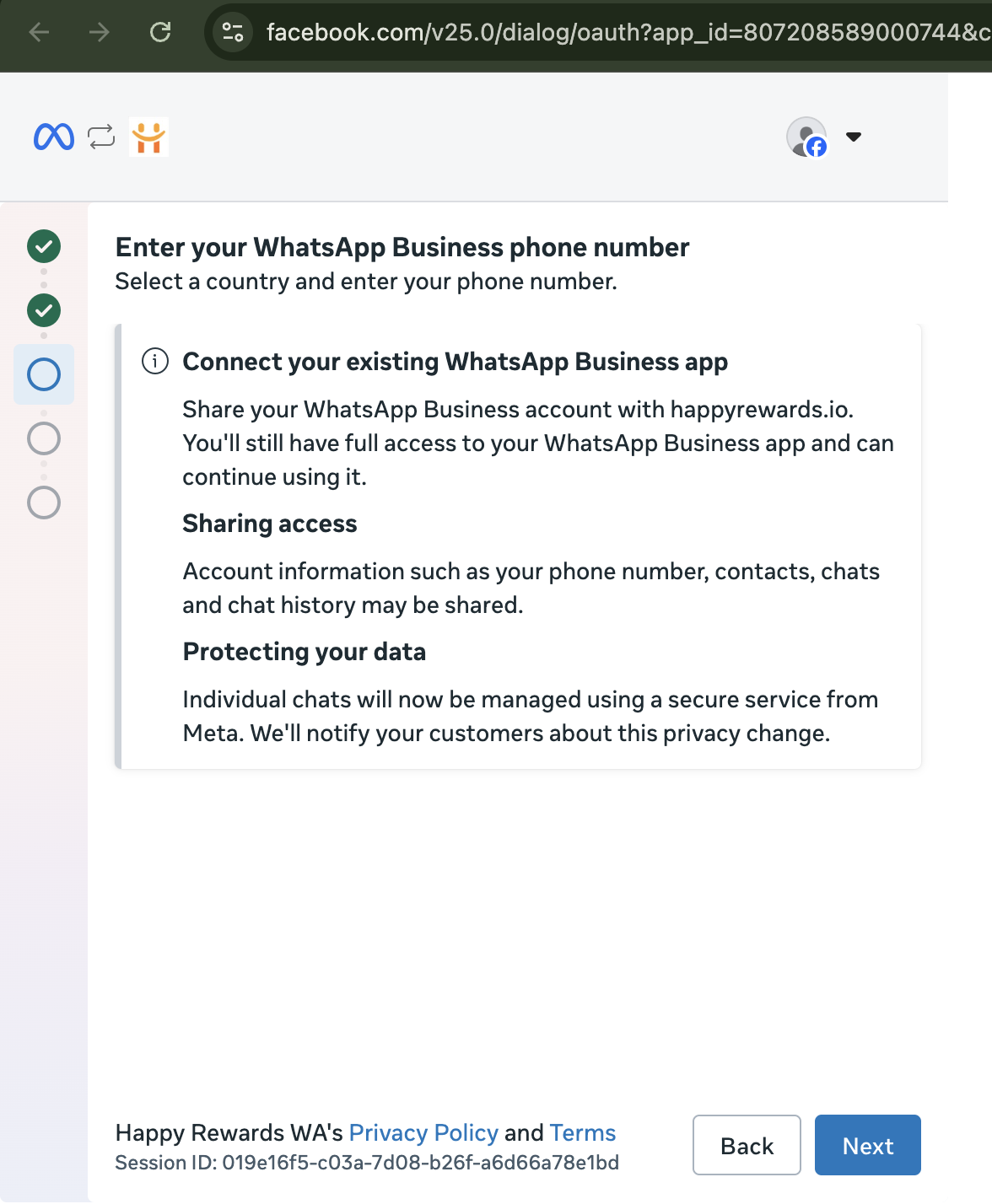Click the Next button
The height and width of the screenshot is (1204, 992).
[x=868, y=1145]
